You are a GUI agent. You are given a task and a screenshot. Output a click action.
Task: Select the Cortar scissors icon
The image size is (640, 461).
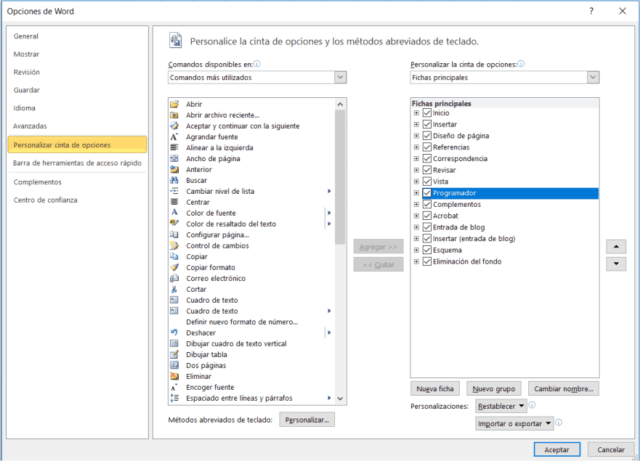pyautogui.click(x=175, y=289)
